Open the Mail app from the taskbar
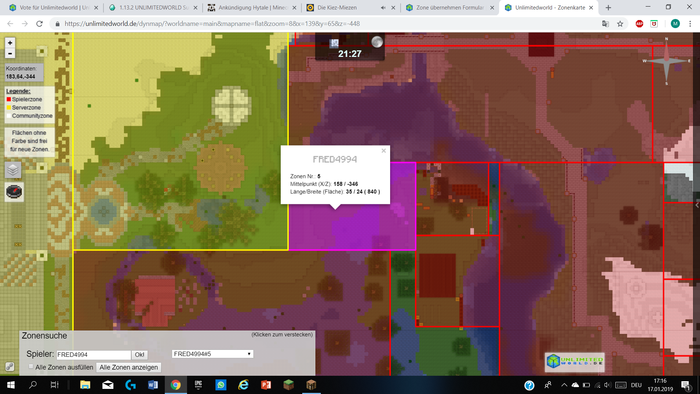Screen dimensions: 700x394 coord(108,385)
